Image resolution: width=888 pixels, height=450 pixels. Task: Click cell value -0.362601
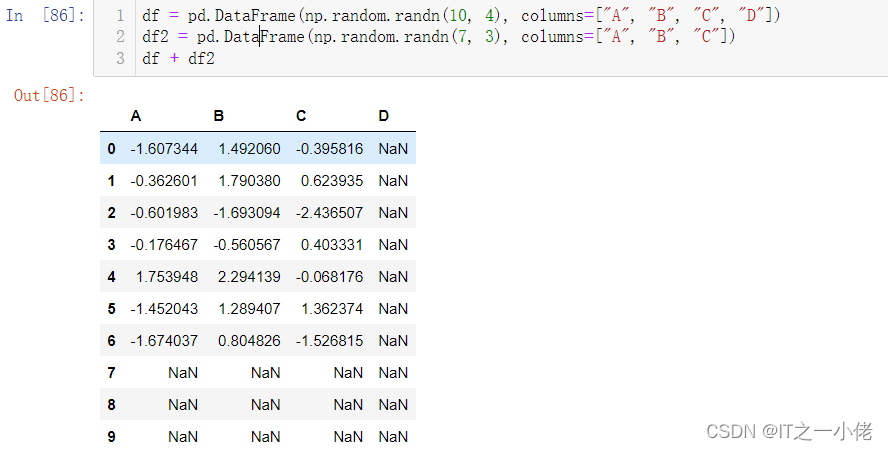[164, 181]
